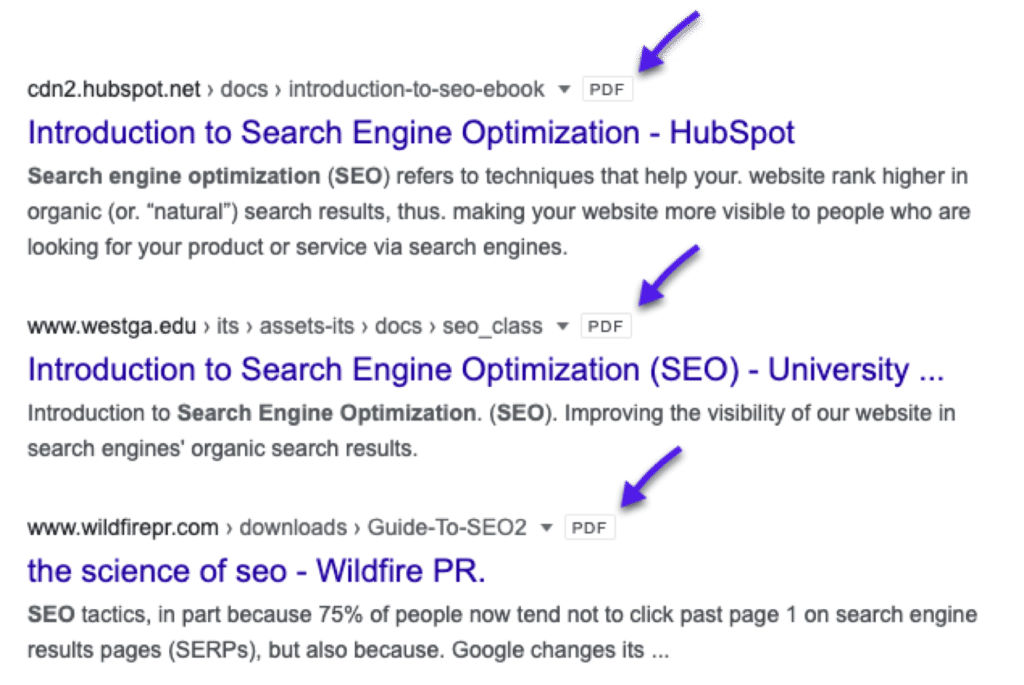Click the PDF tag on the Wildfire PR result
The image size is (1024, 685).
point(590,527)
